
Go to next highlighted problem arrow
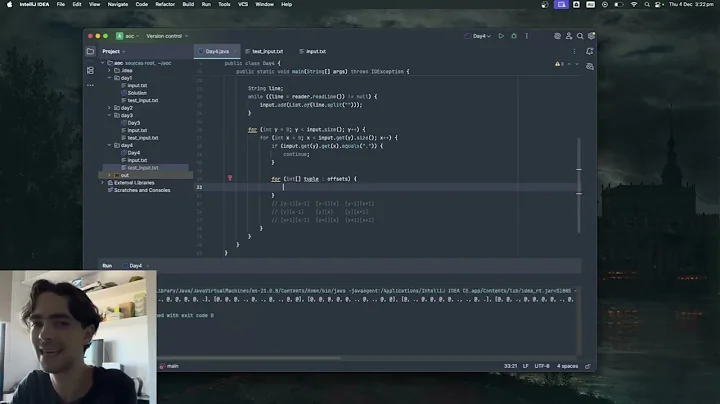(577, 64)
